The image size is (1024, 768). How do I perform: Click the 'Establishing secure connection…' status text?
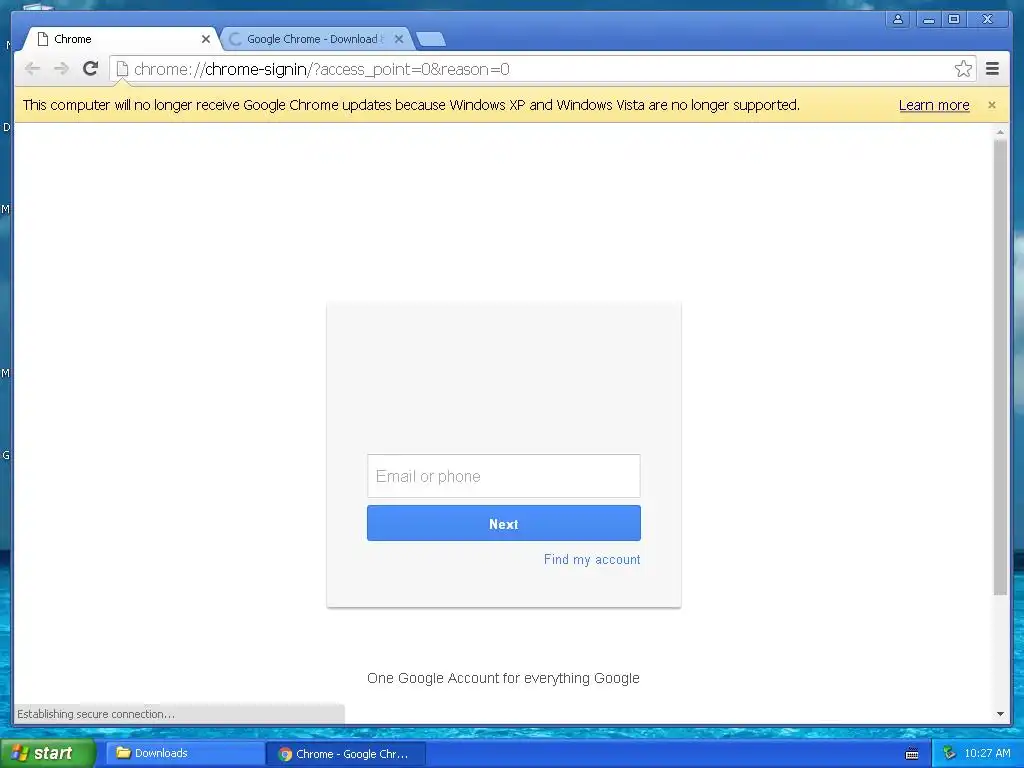tap(96, 714)
